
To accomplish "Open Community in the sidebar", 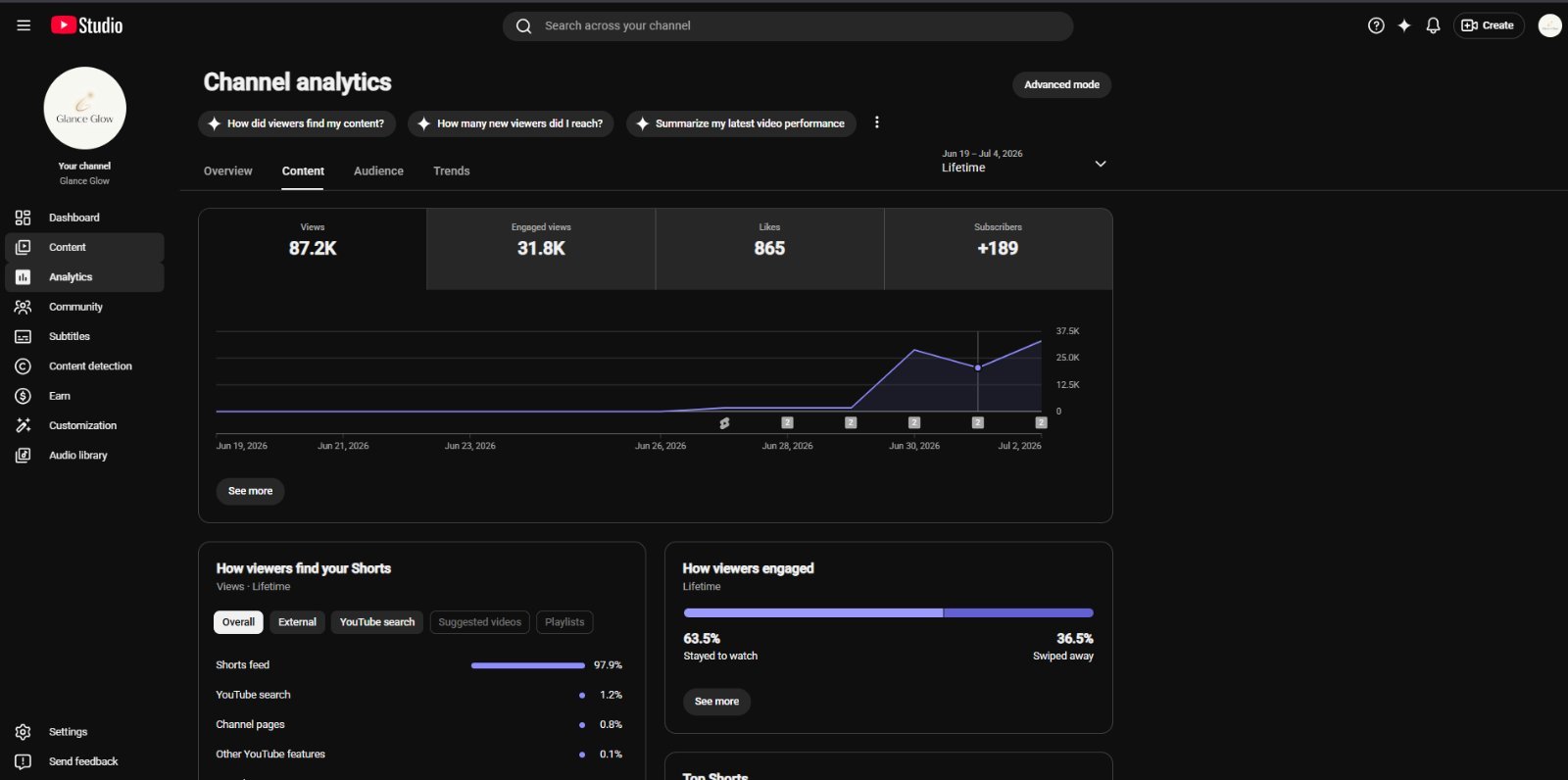I will click(x=84, y=307).
